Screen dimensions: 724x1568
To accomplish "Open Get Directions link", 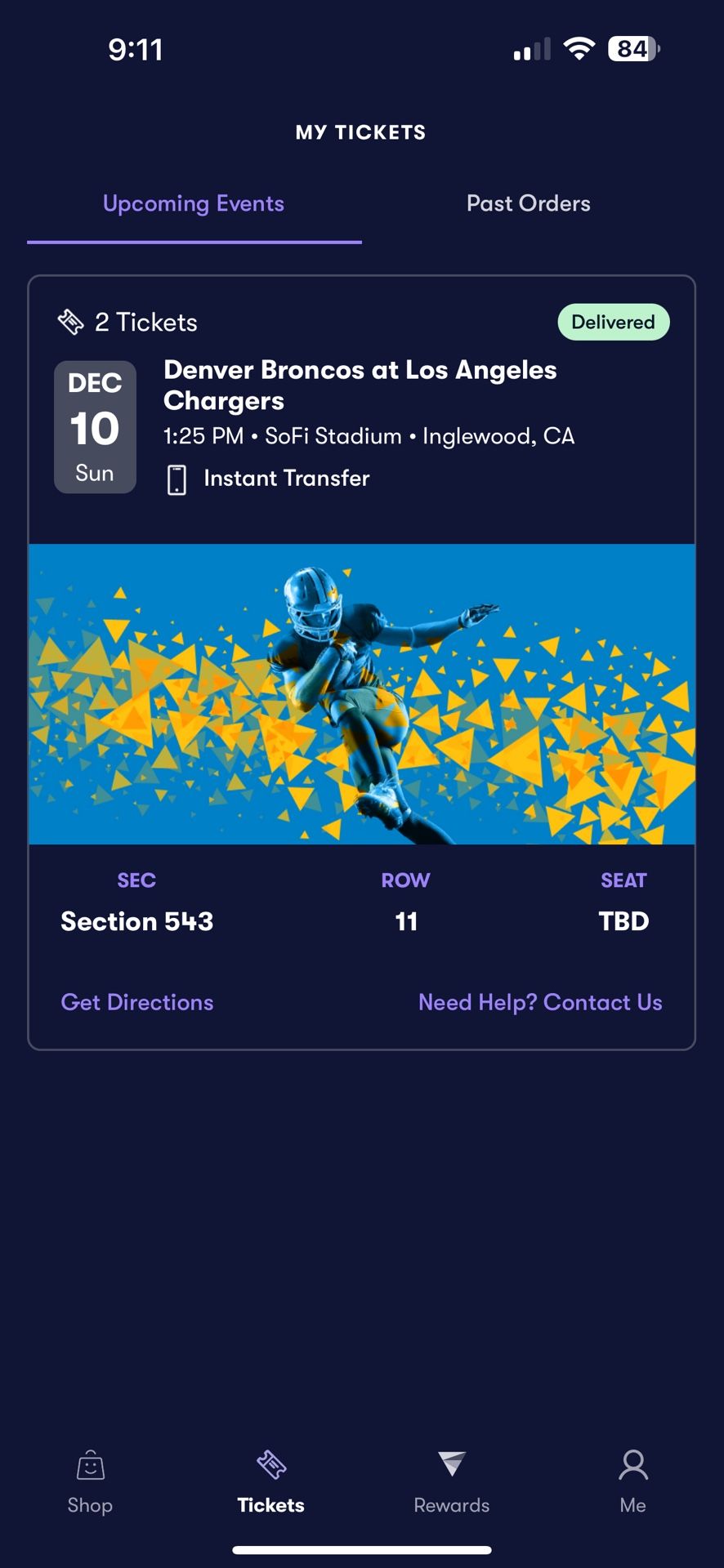I will pyautogui.click(x=137, y=1002).
